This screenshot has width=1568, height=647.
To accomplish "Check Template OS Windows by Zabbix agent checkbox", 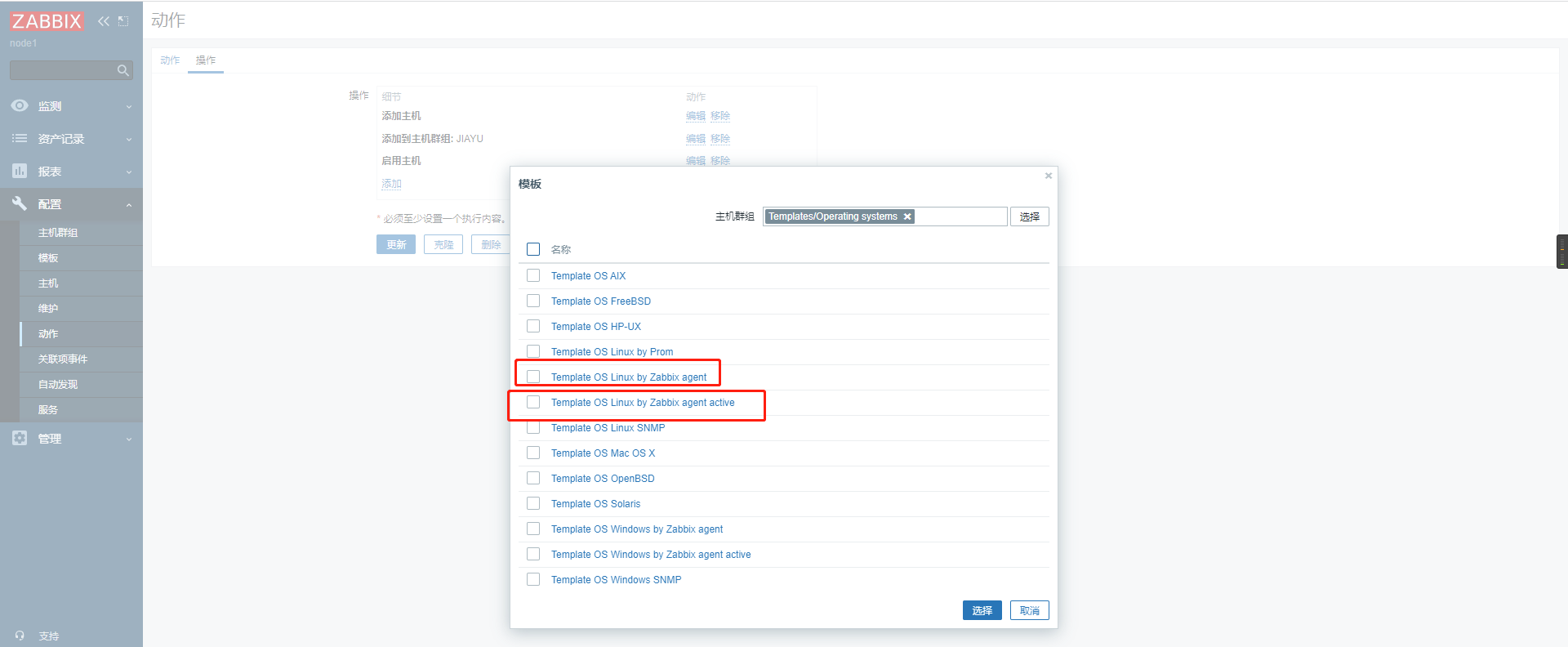I will [x=533, y=529].
